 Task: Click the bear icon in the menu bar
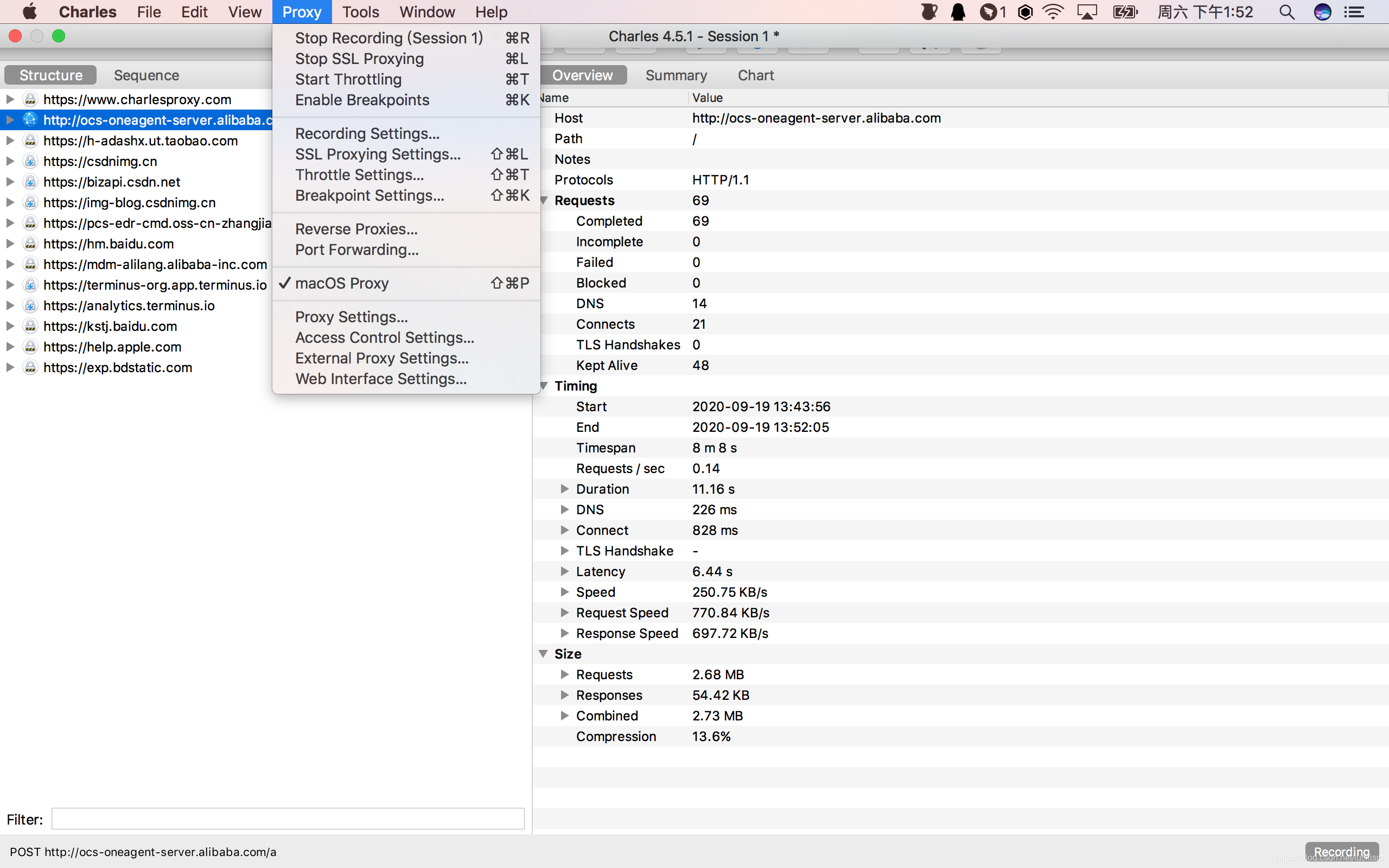point(929,11)
